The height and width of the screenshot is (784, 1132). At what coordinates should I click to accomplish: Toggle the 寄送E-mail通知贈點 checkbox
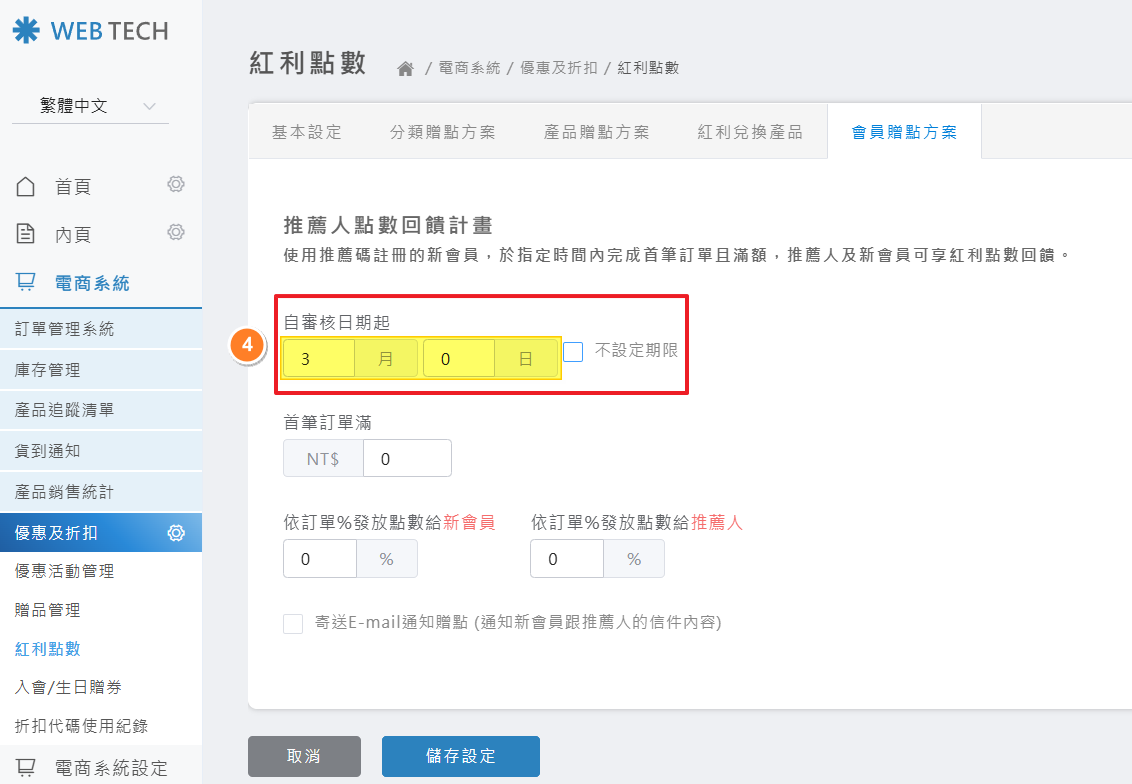(293, 623)
